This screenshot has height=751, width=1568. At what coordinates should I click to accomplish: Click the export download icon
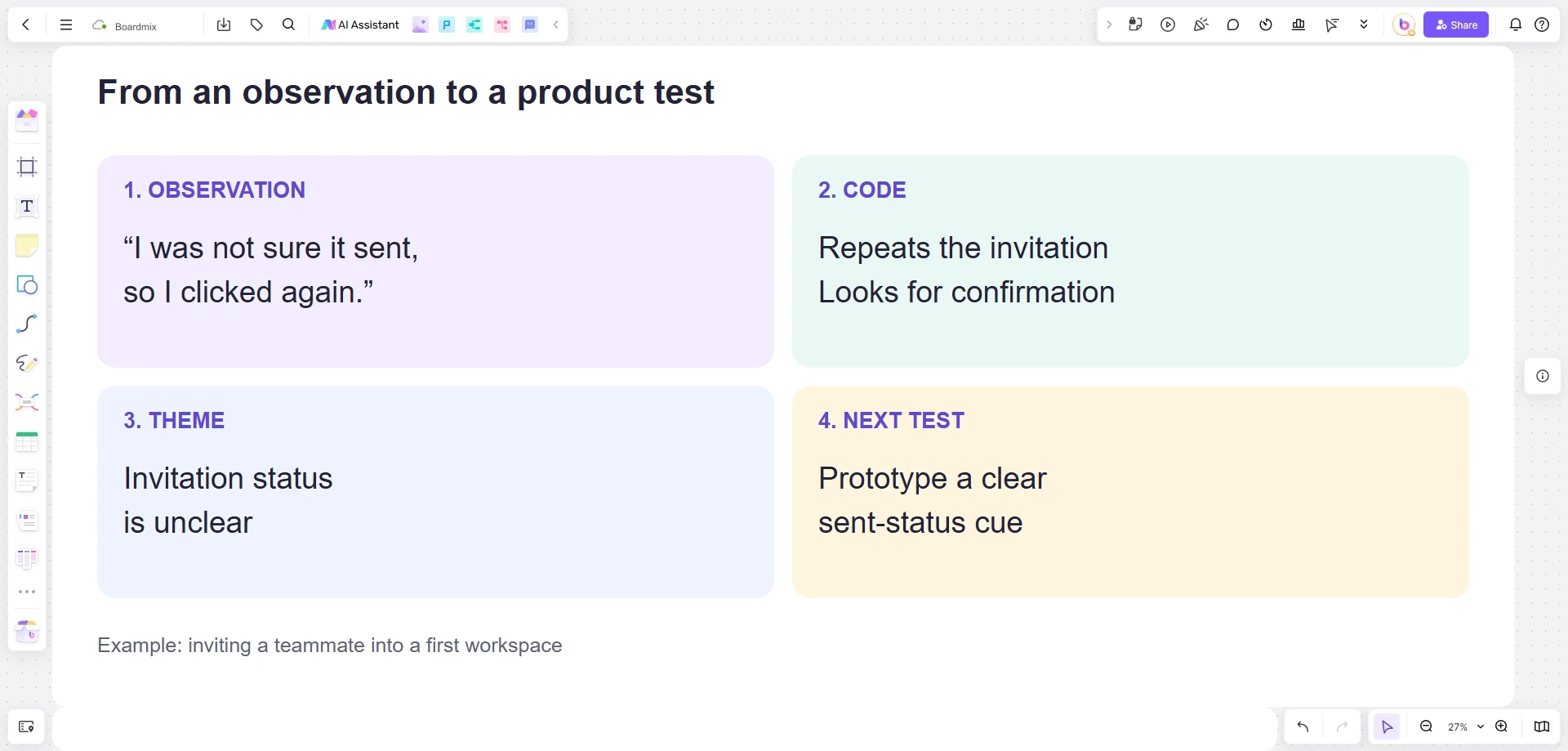click(224, 25)
